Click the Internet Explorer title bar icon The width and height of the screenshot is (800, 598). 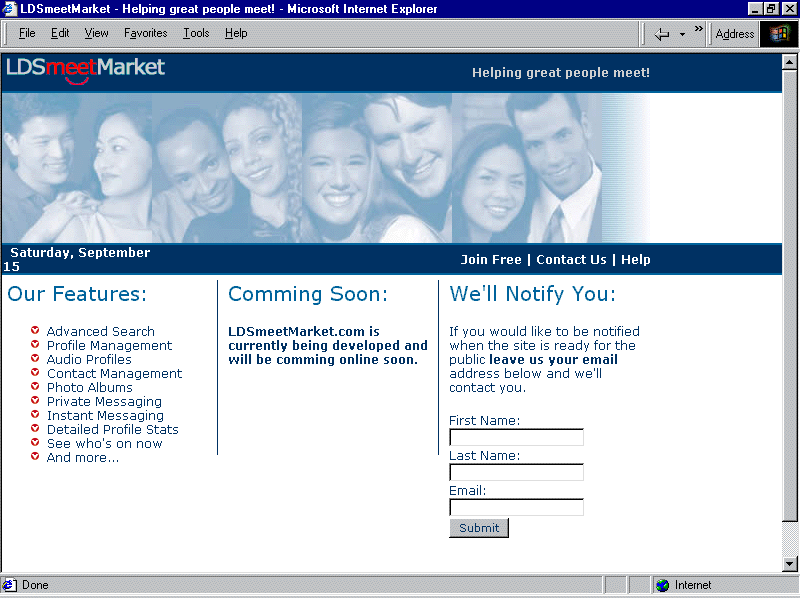9,9
